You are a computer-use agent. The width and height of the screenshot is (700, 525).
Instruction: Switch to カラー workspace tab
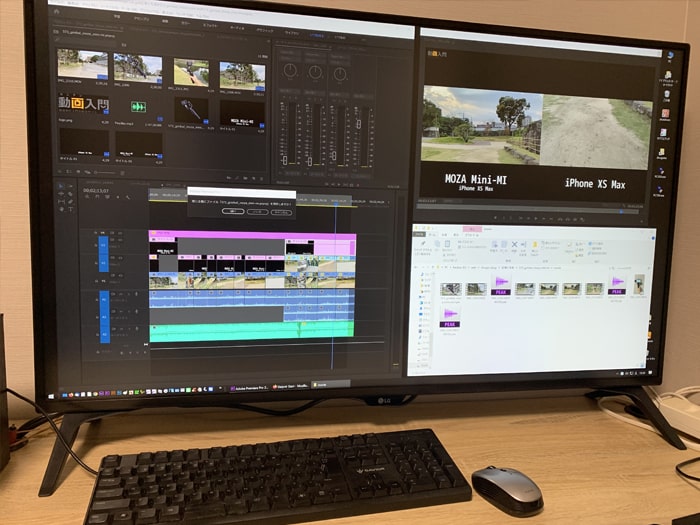(186, 23)
